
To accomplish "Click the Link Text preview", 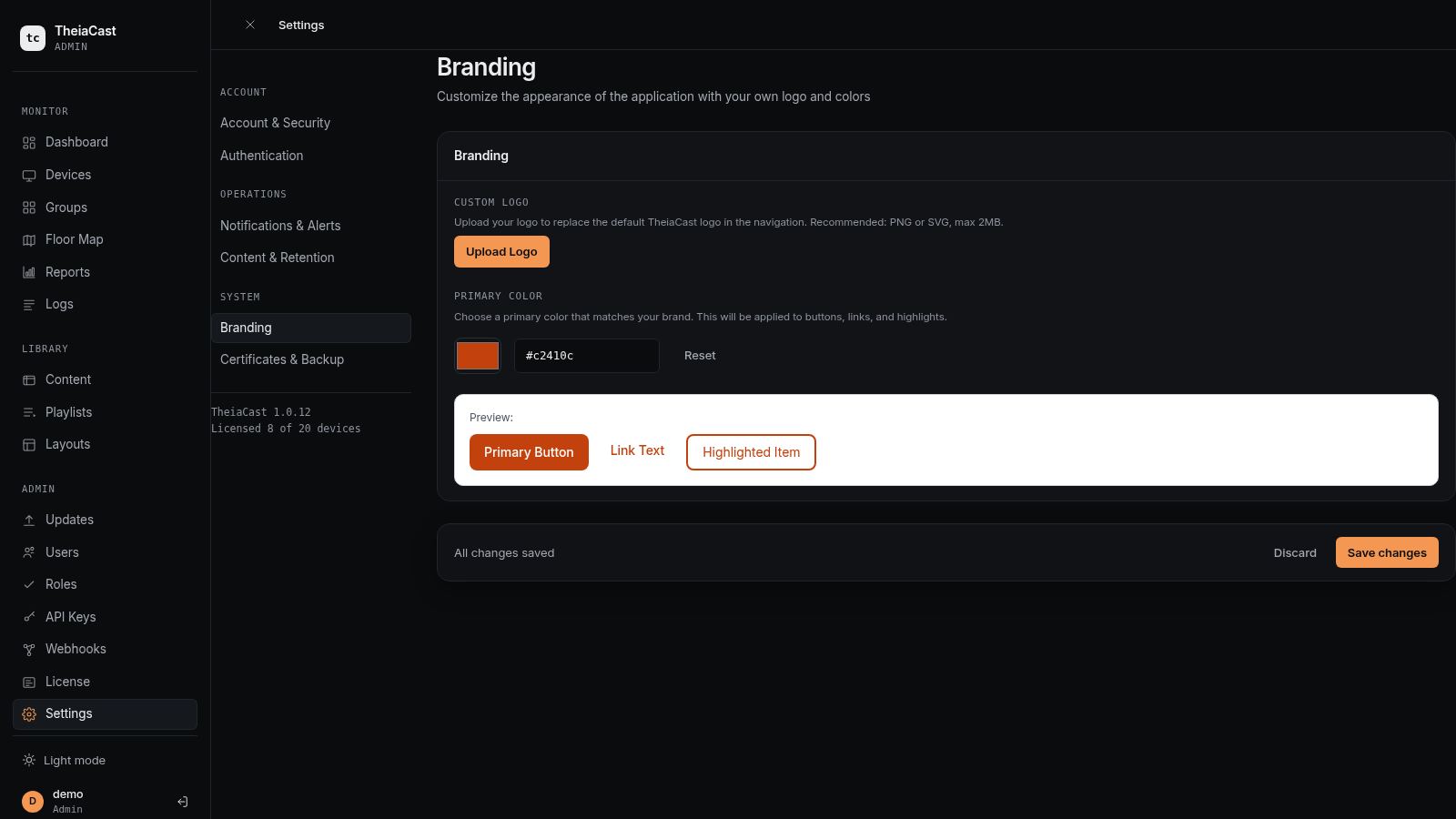I will point(637,450).
